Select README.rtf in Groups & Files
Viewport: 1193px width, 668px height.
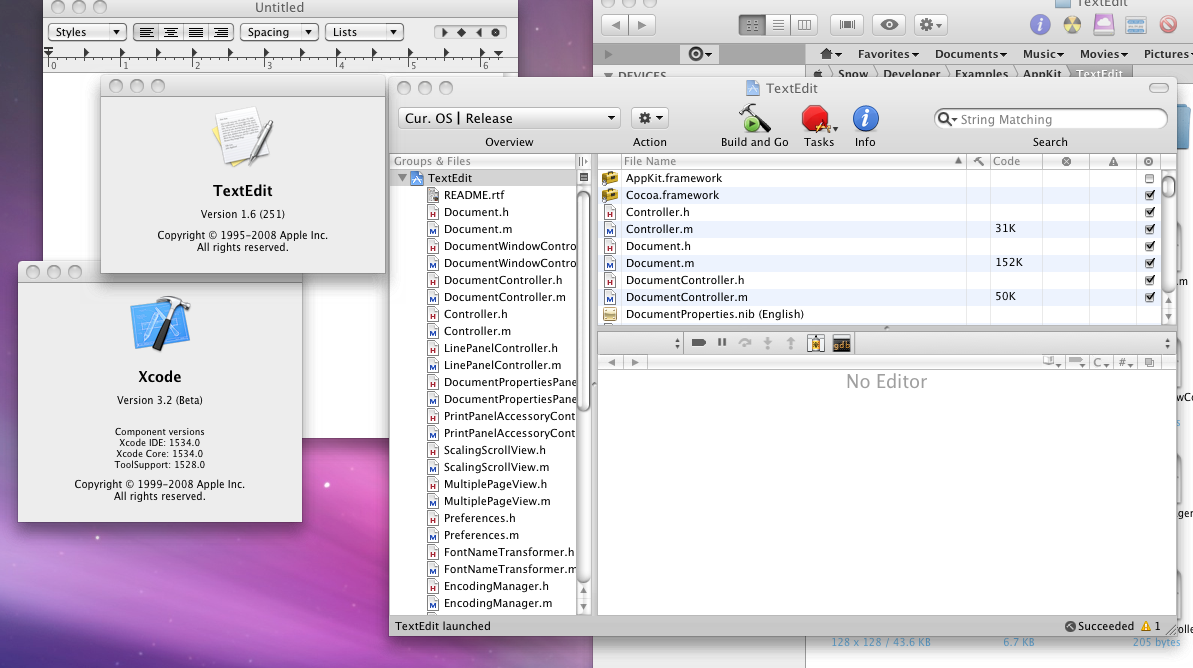473,195
